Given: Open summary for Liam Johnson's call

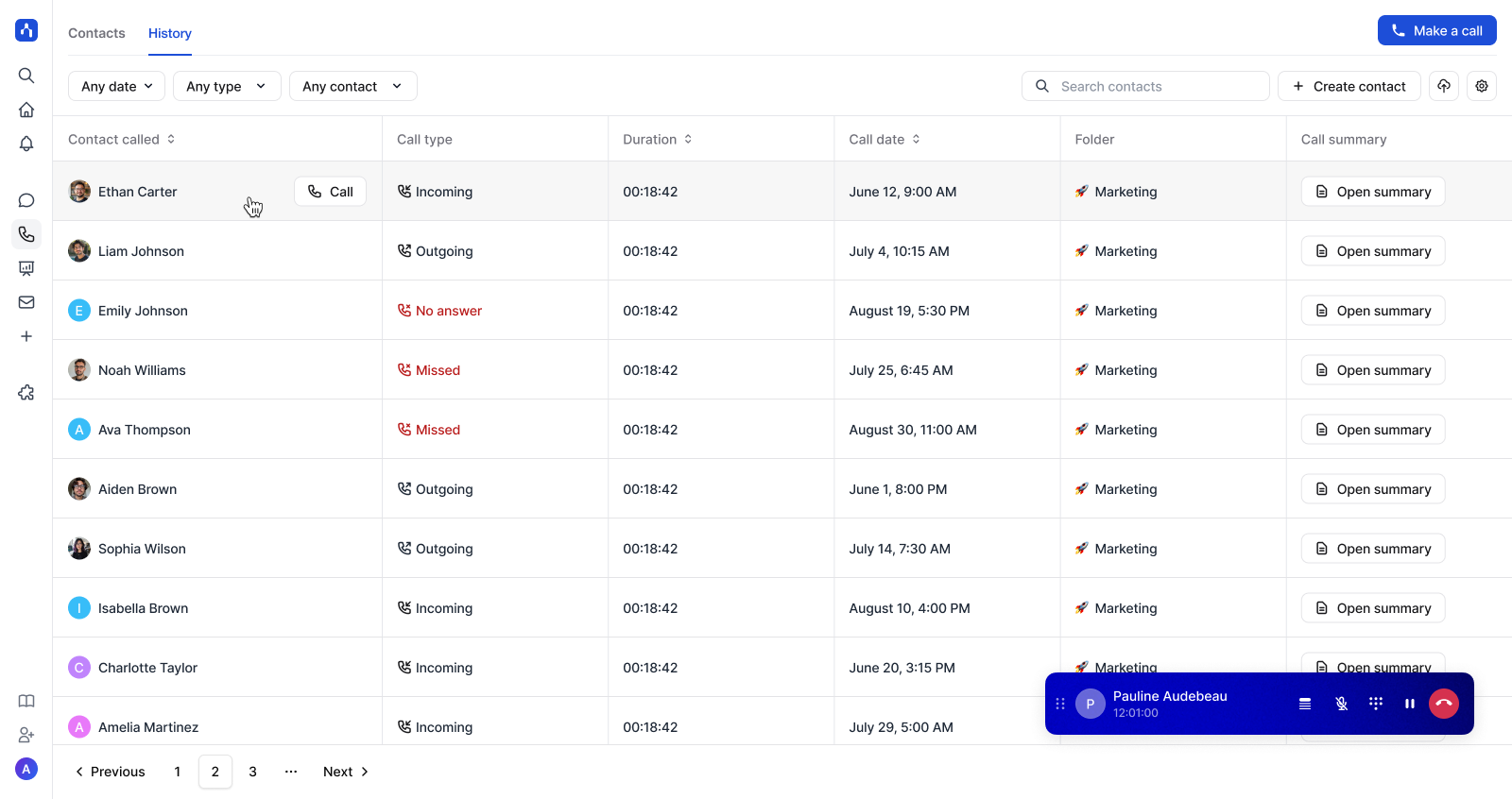Looking at the screenshot, I should [1373, 251].
